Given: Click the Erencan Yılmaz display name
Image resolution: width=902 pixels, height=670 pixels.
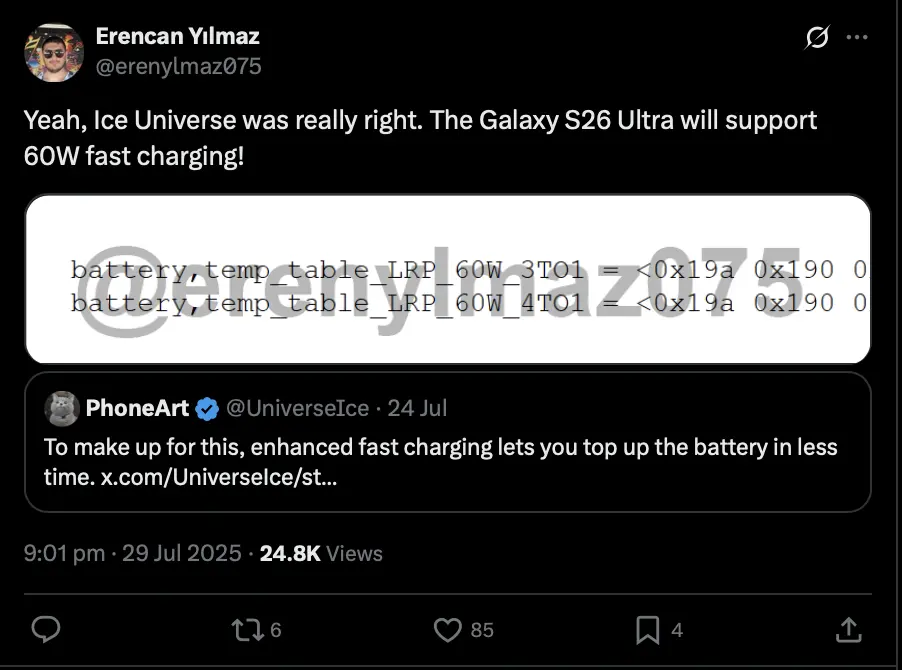Looking at the screenshot, I should pyautogui.click(x=177, y=36).
